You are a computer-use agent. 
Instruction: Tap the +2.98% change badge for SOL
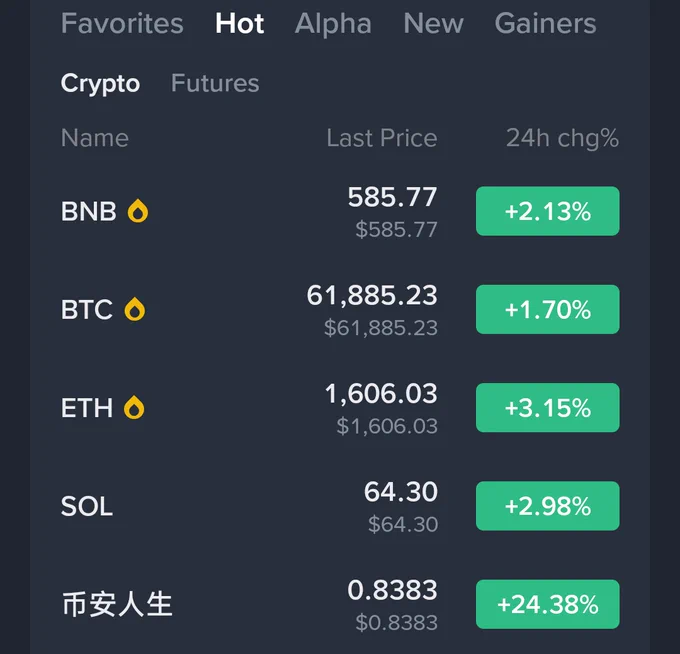pyautogui.click(x=547, y=506)
